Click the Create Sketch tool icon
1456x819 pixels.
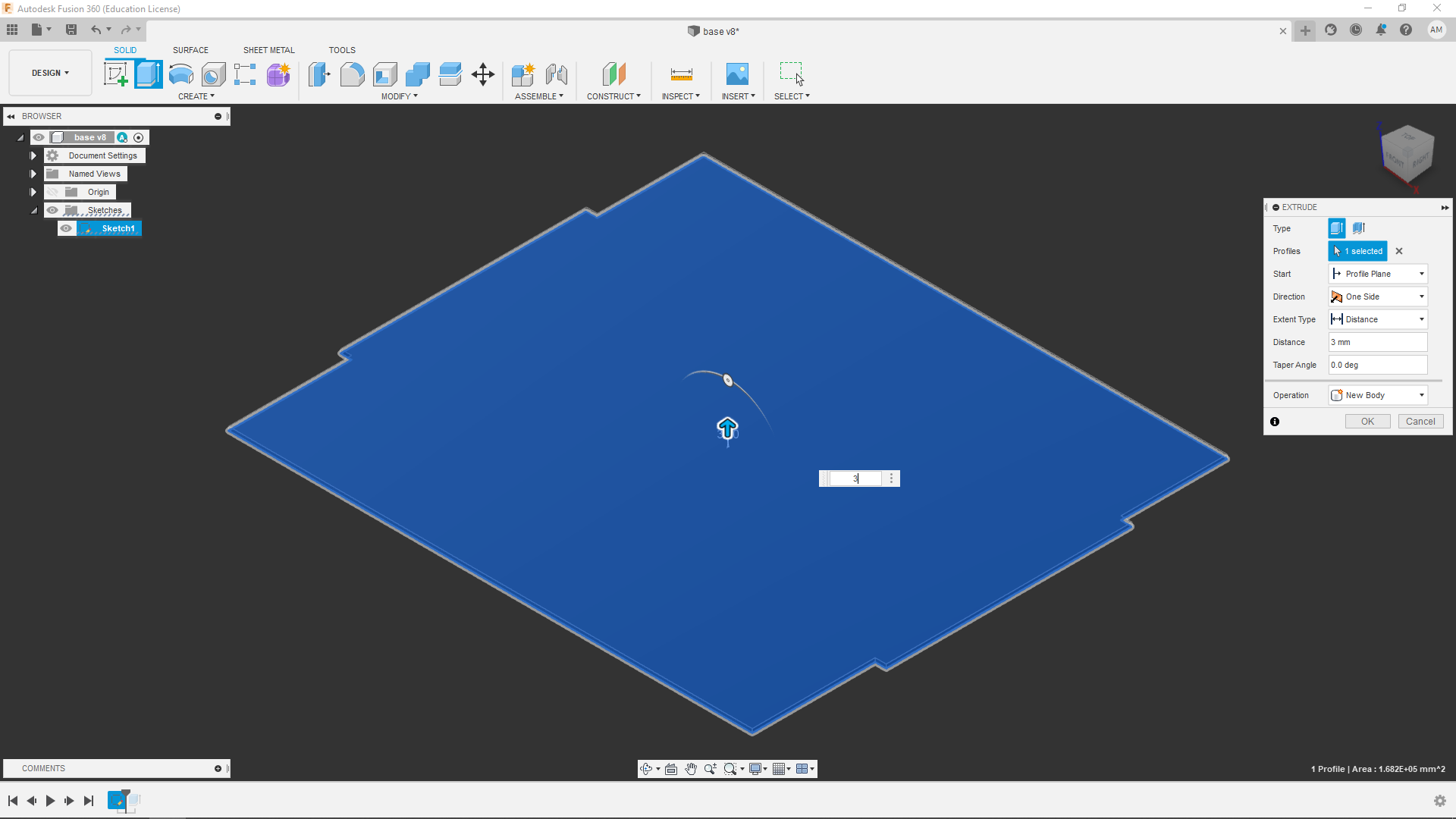click(115, 74)
